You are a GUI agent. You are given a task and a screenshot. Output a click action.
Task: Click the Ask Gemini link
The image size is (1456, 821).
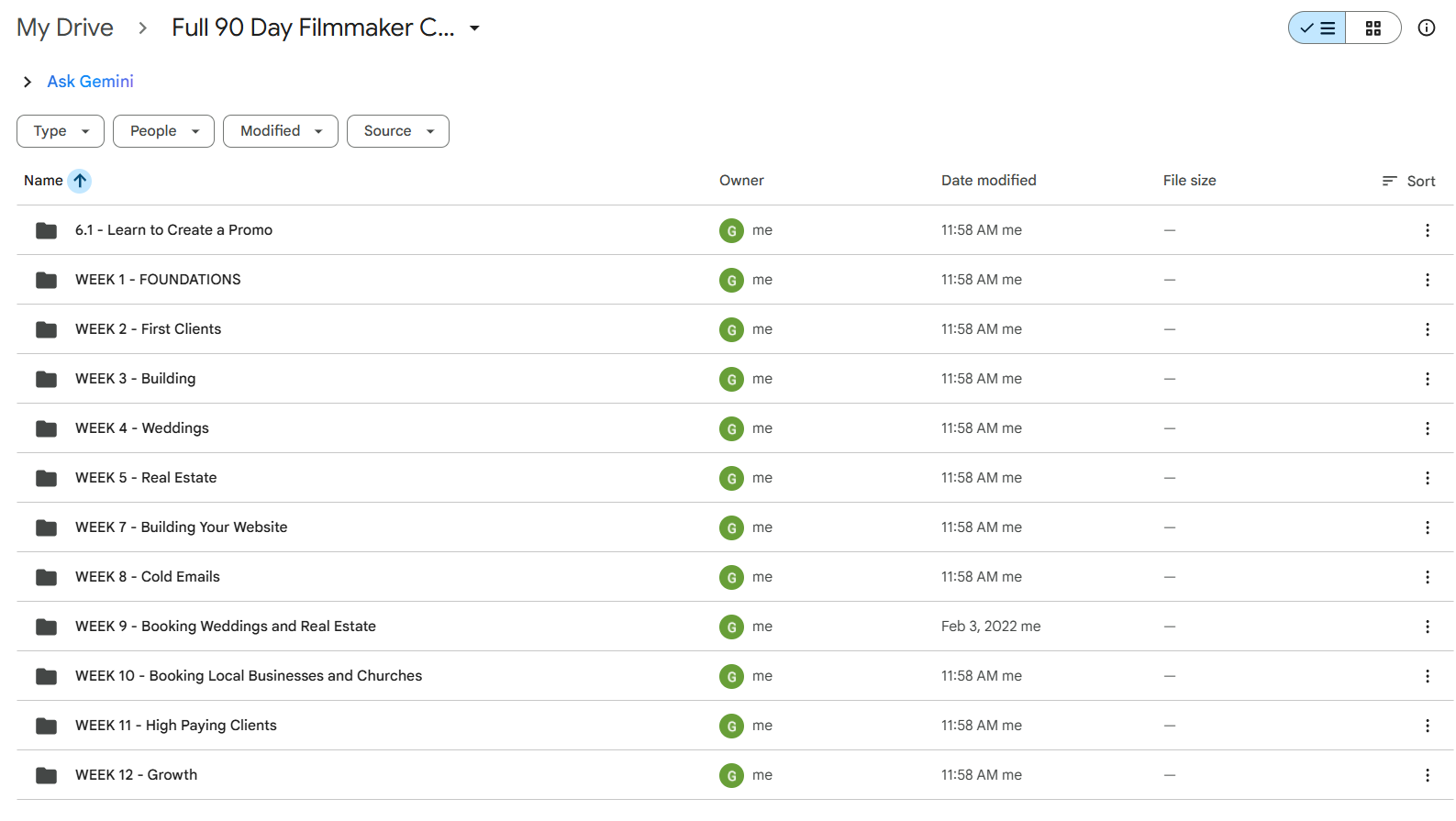coord(90,82)
